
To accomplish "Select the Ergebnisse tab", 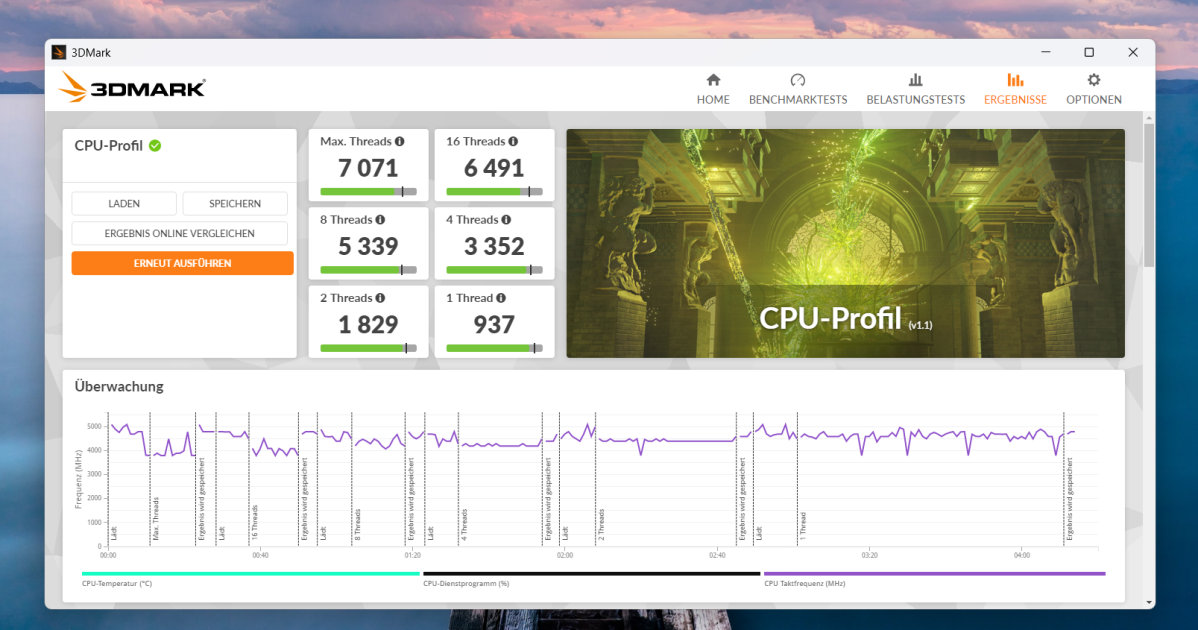I will [1015, 89].
